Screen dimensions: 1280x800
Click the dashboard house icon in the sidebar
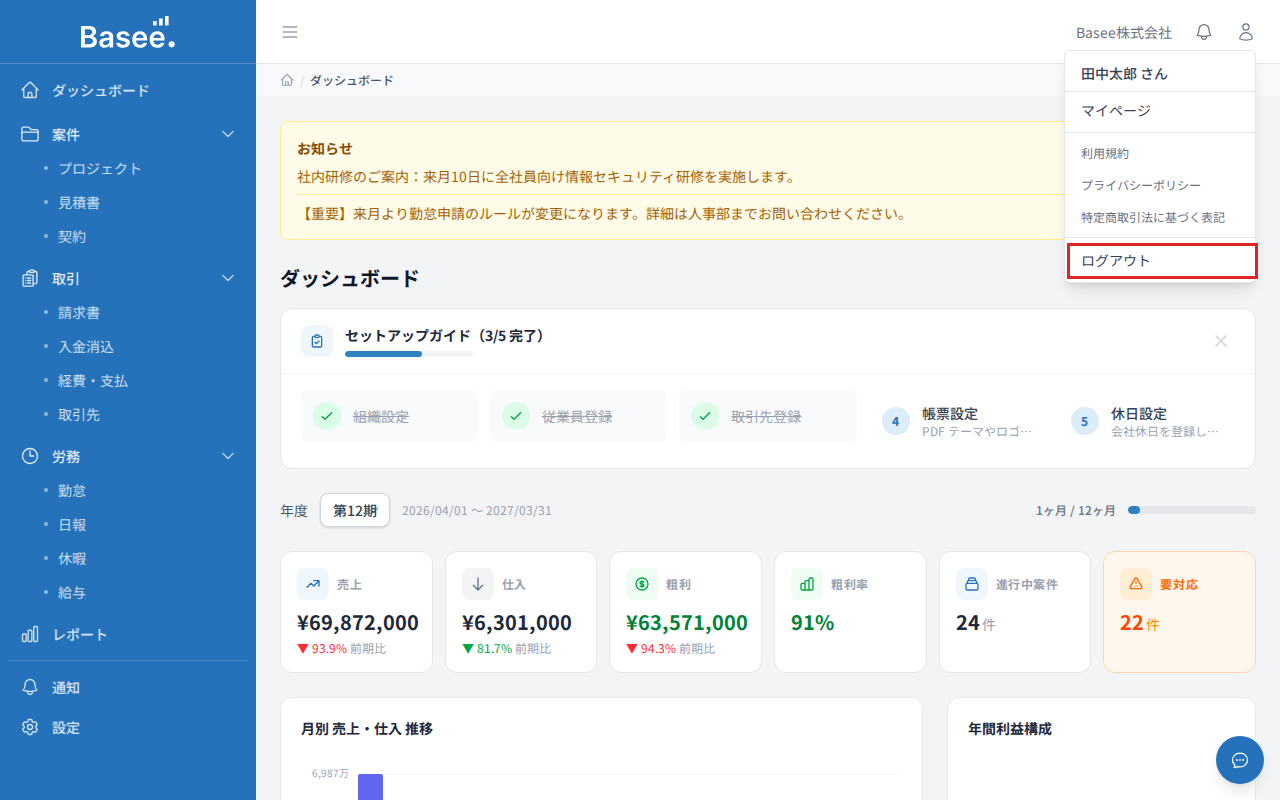tap(30, 90)
